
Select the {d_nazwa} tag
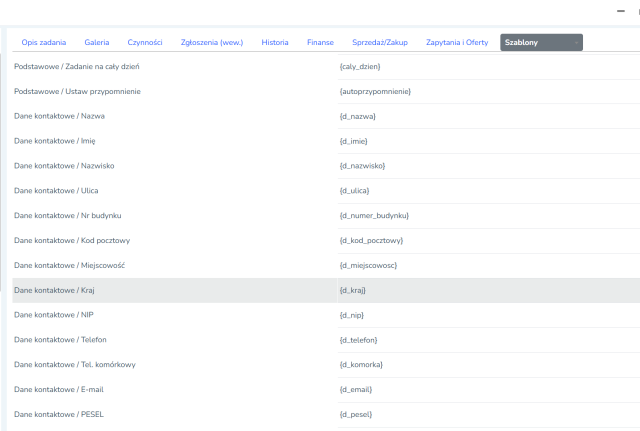click(x=358, y=116)
